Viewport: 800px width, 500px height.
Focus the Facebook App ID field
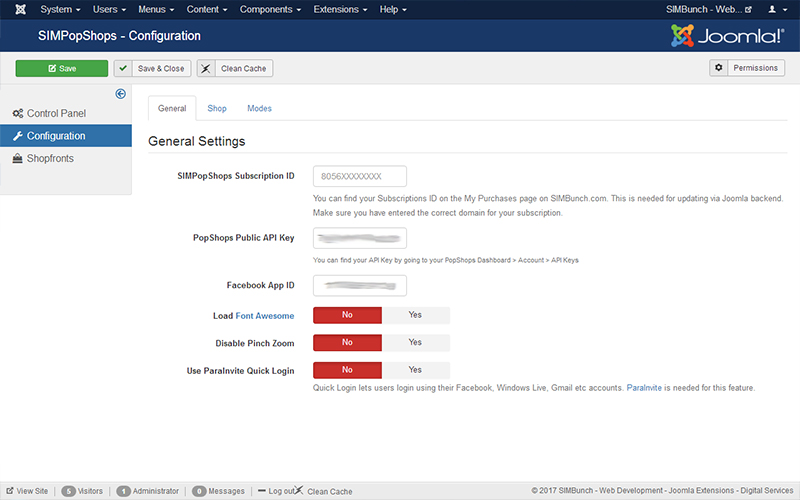point(360,285)
